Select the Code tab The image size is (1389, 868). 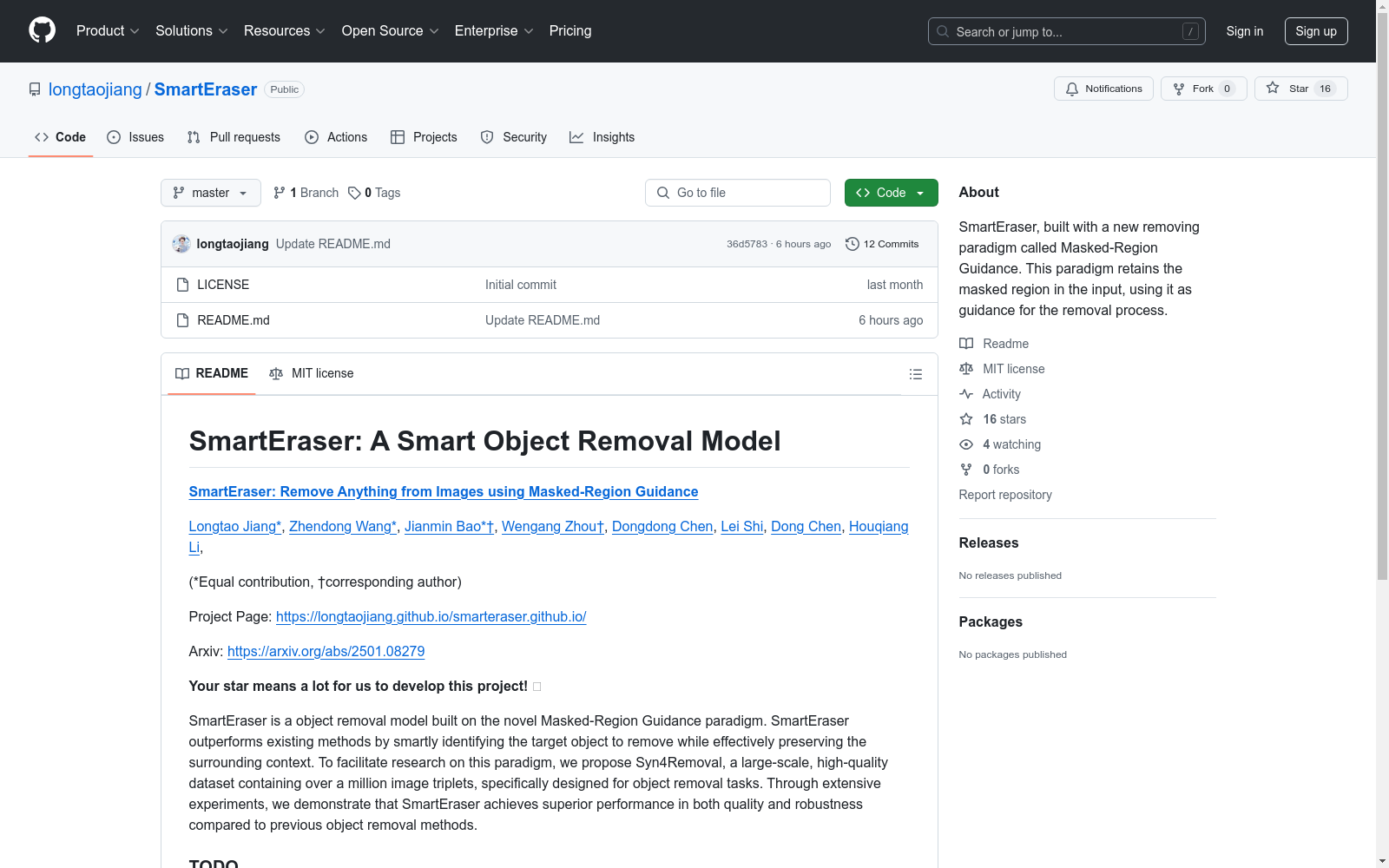[x=61, y=137]
